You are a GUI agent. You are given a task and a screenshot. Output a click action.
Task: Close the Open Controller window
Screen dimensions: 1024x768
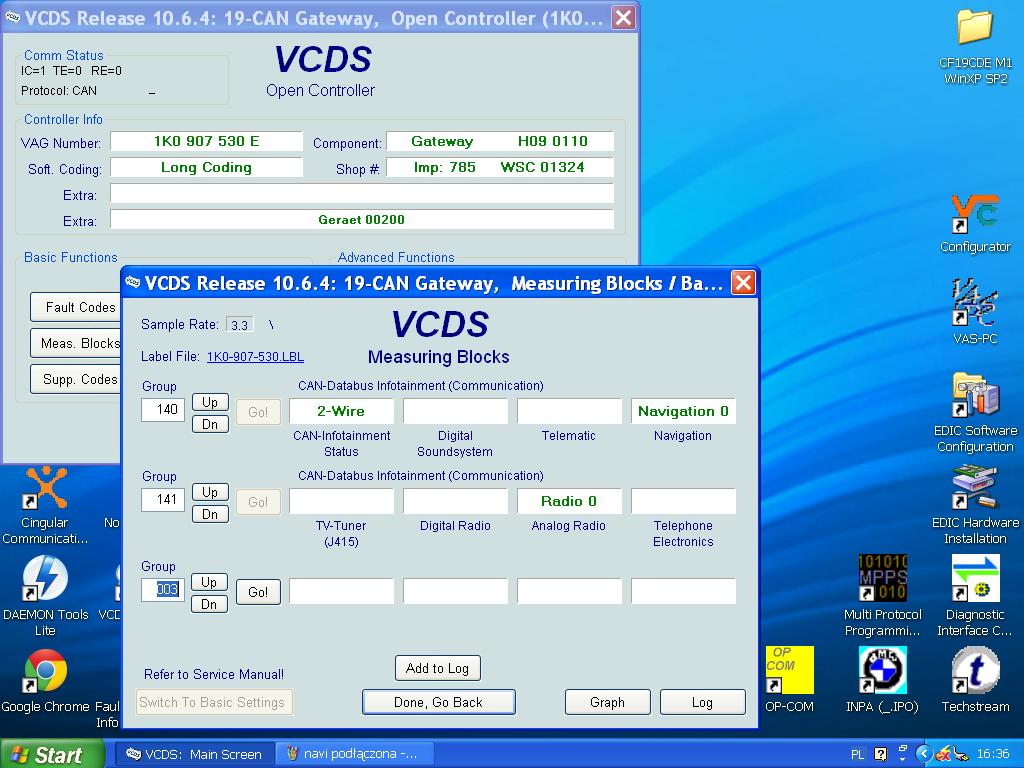click(x=623, y=18)
